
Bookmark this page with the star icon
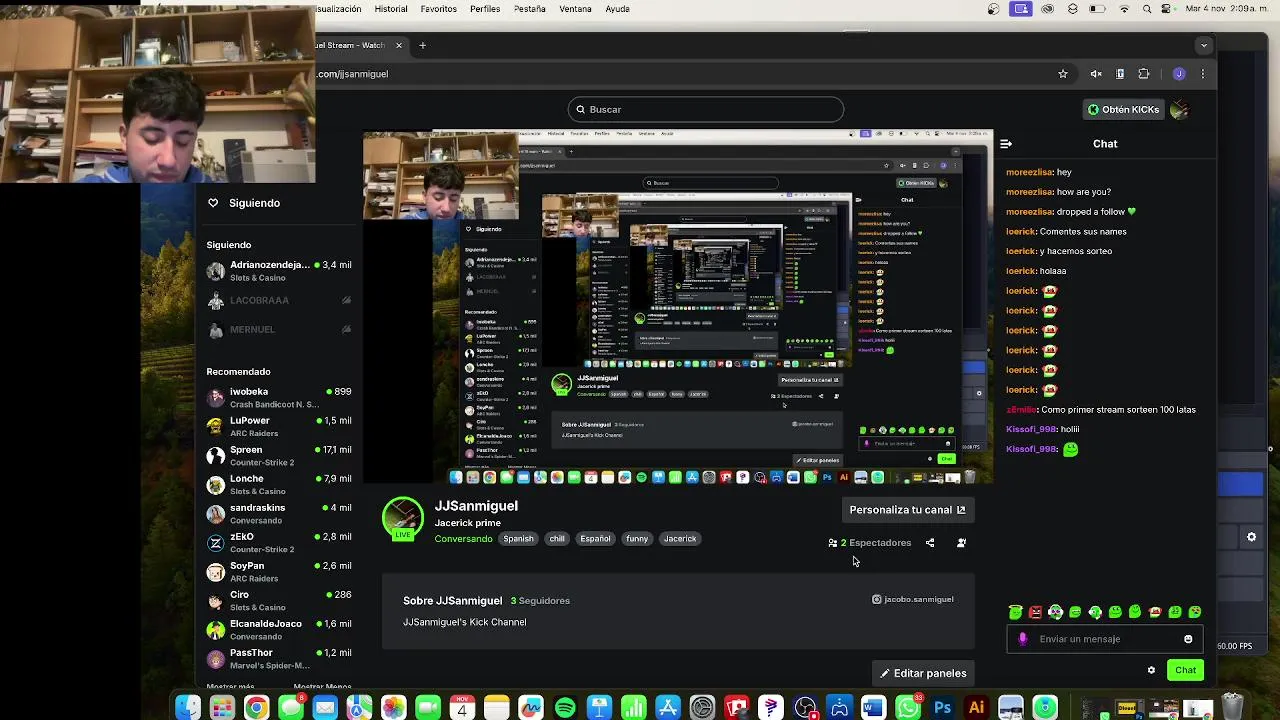[1063, 74]
